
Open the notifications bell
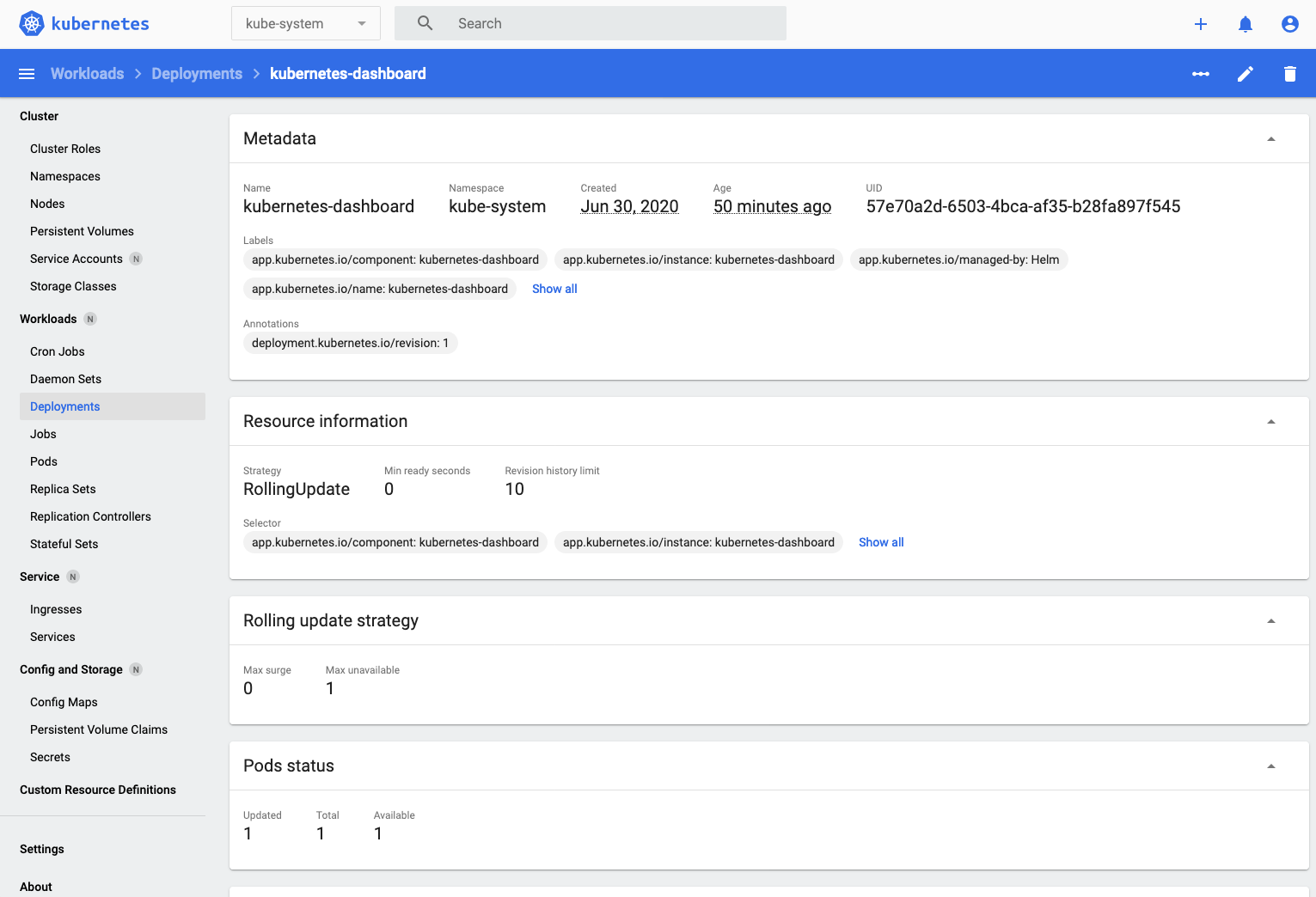pos(1246,24)
